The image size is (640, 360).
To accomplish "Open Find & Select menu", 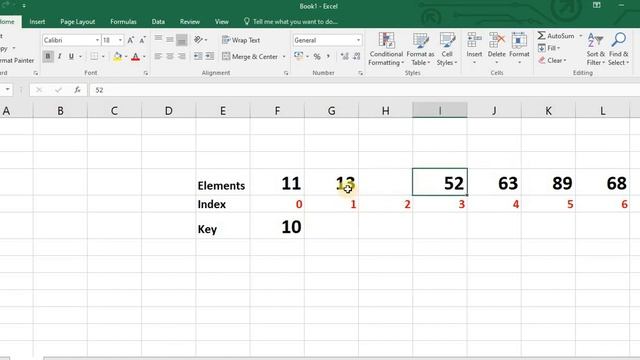I will 618,49.
